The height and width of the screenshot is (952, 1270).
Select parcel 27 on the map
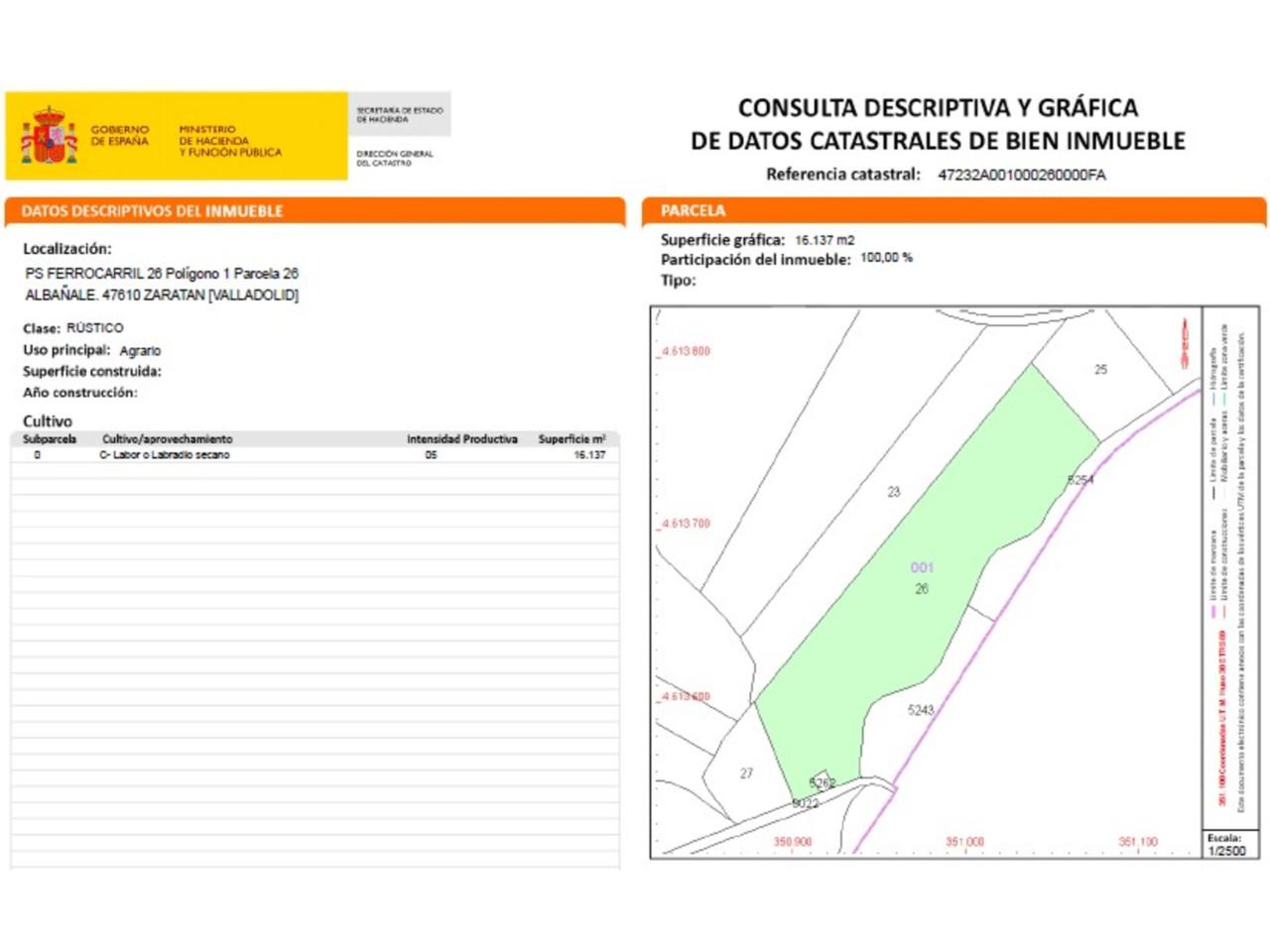click(745, 773)
